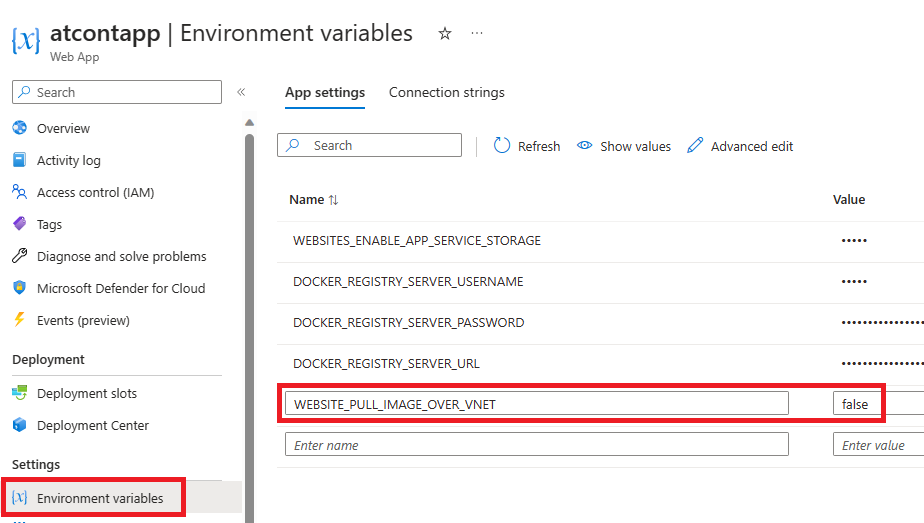Click the atcontapp environment variables header icon
Image resolution: width=924 pixels, height=523 pixels.
(26, 41)
